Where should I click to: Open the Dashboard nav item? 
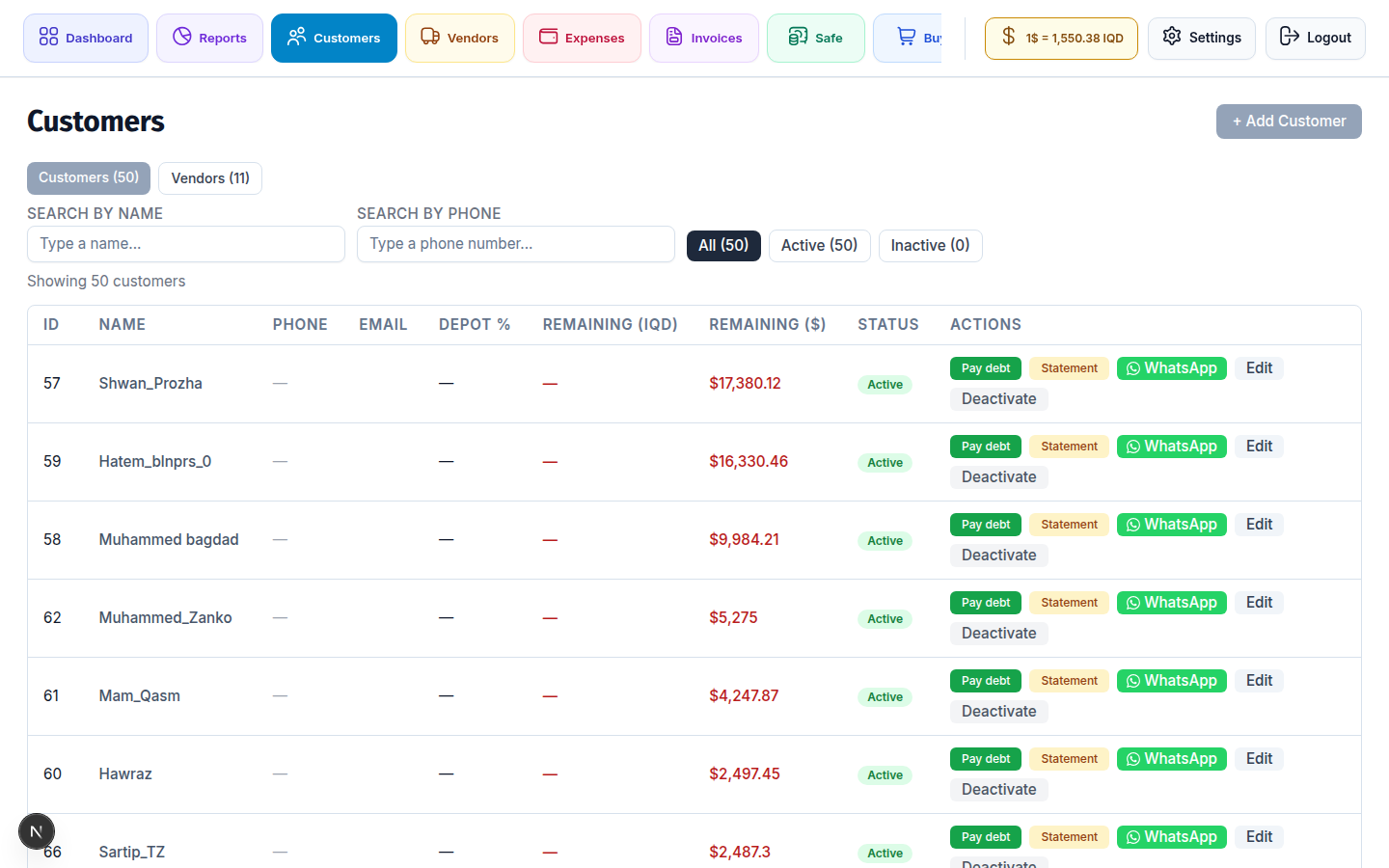coord(86,38)
